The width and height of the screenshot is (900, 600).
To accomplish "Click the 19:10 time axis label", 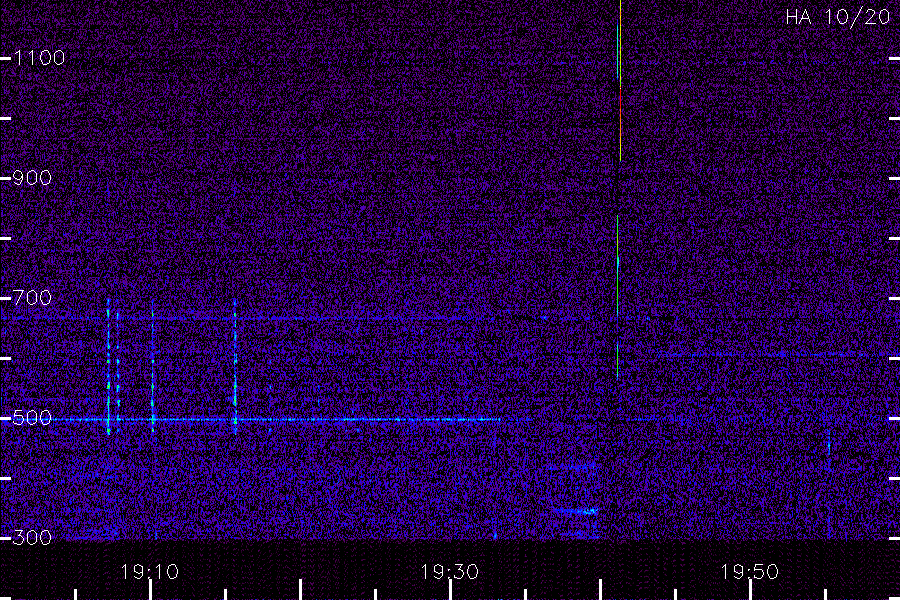I will point(149,571).
